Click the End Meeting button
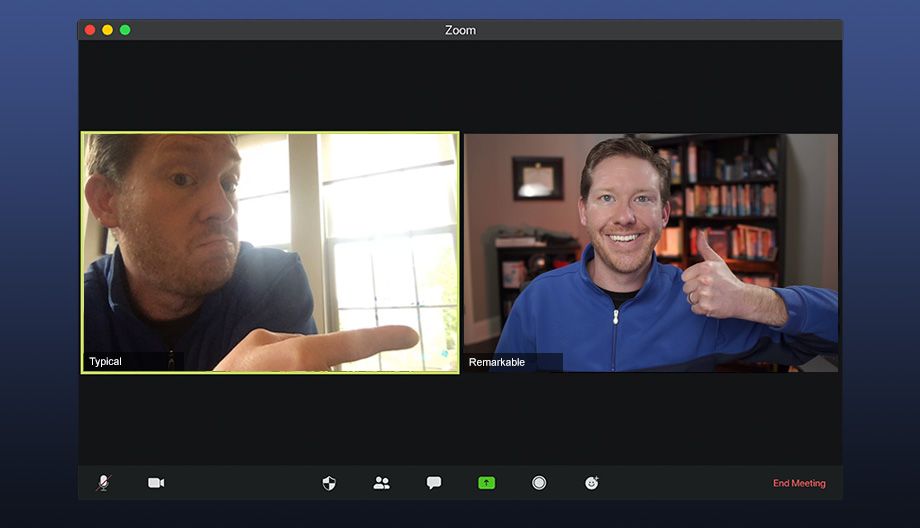 point(799,483)
